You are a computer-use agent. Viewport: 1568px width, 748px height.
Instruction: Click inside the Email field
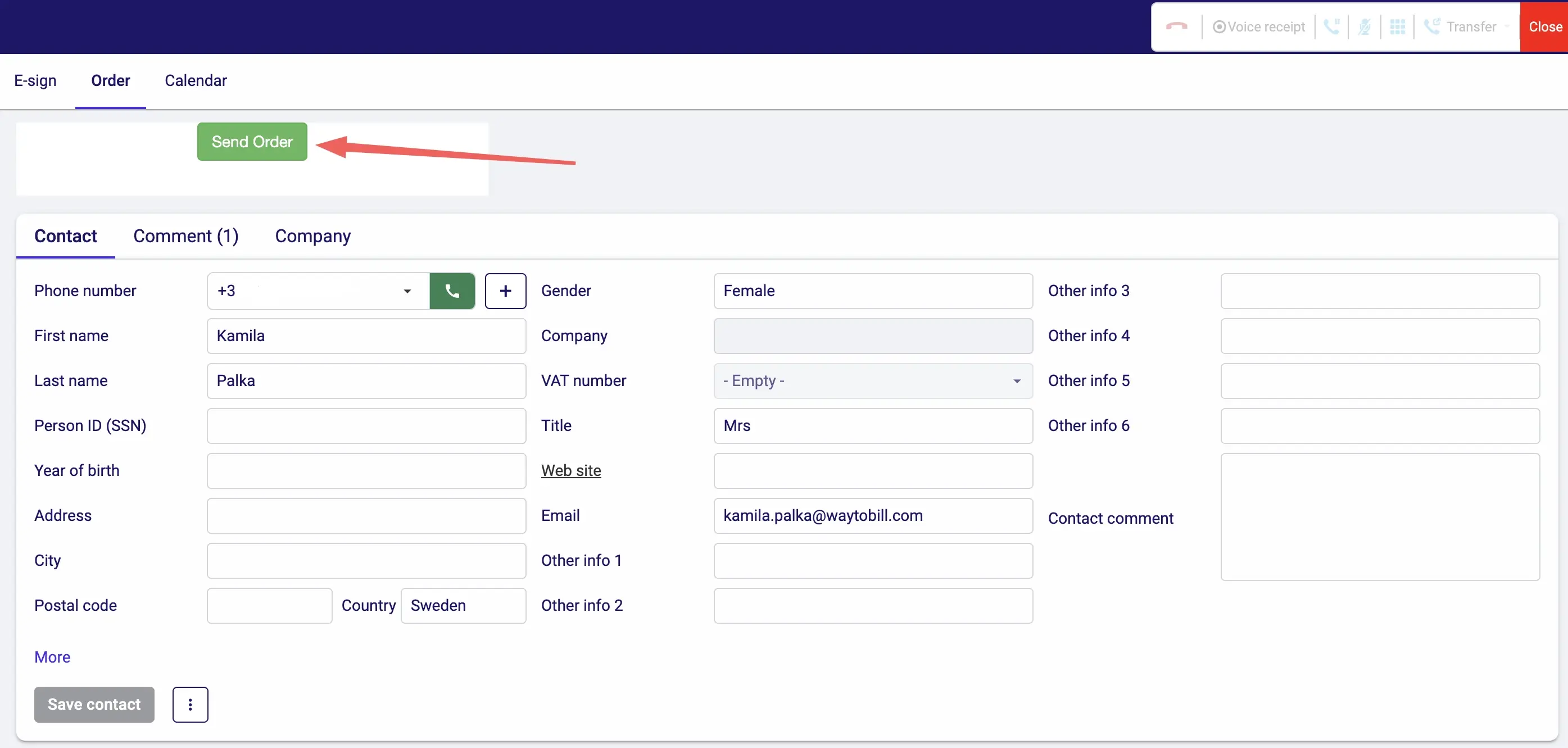point(872,515)
